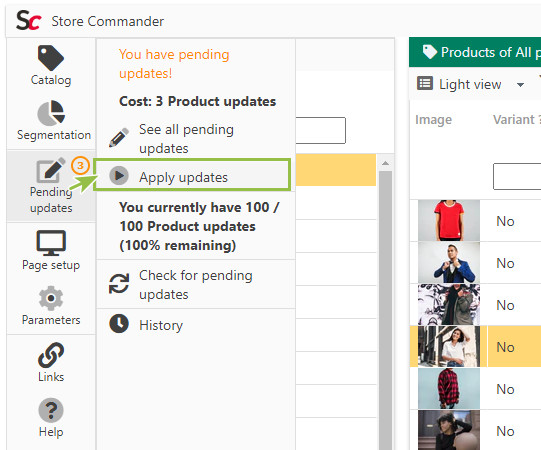Open the Parameters gear icon

(51, 298)
